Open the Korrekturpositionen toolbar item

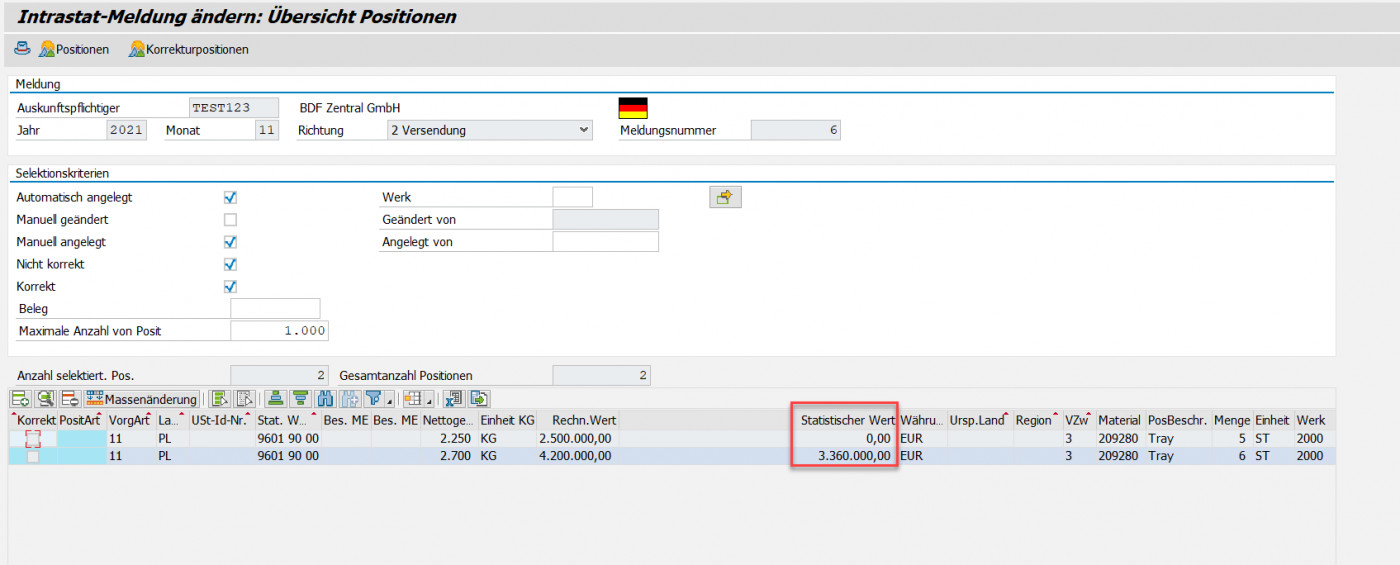pos(188,49)
